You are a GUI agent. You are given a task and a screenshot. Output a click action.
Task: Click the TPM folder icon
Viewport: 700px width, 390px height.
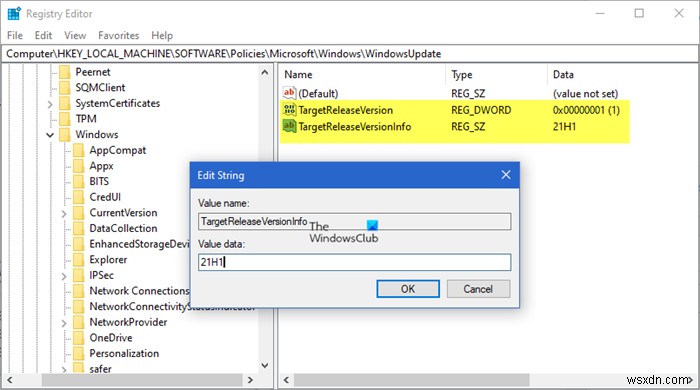pos(65,119)
